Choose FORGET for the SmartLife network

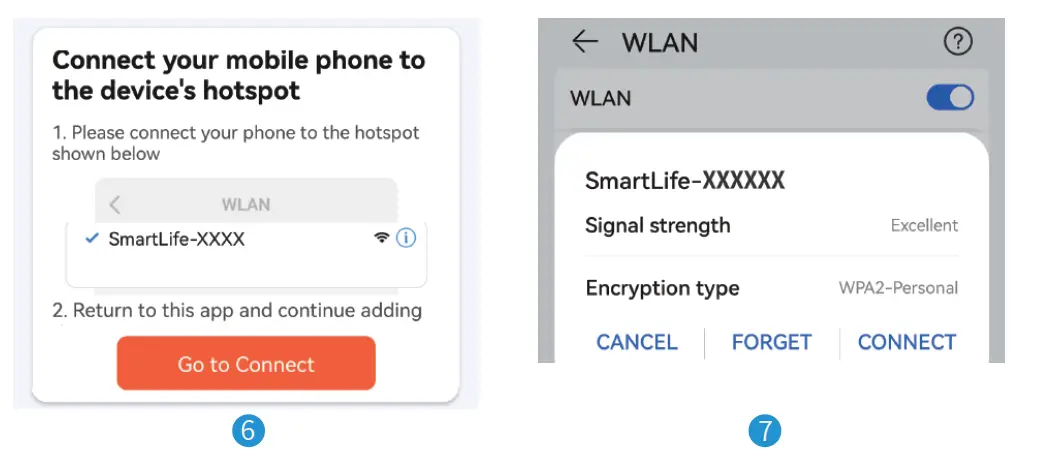771,342
